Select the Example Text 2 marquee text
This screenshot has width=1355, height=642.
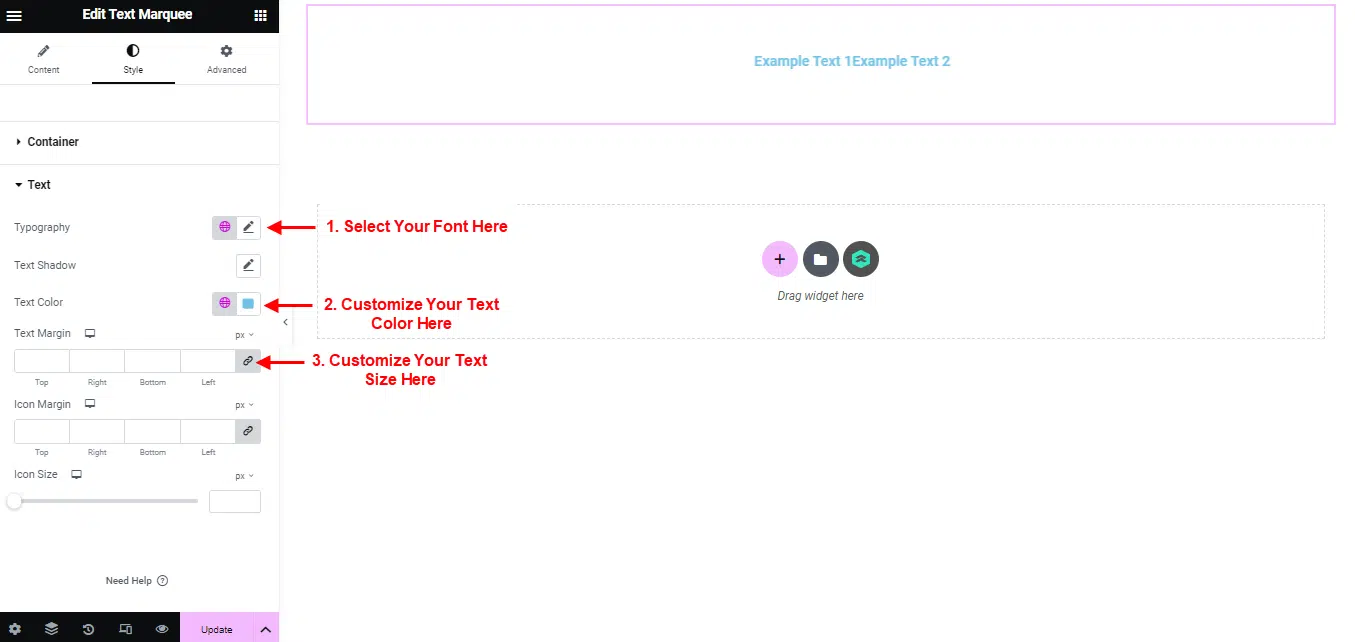coord(901,61)
